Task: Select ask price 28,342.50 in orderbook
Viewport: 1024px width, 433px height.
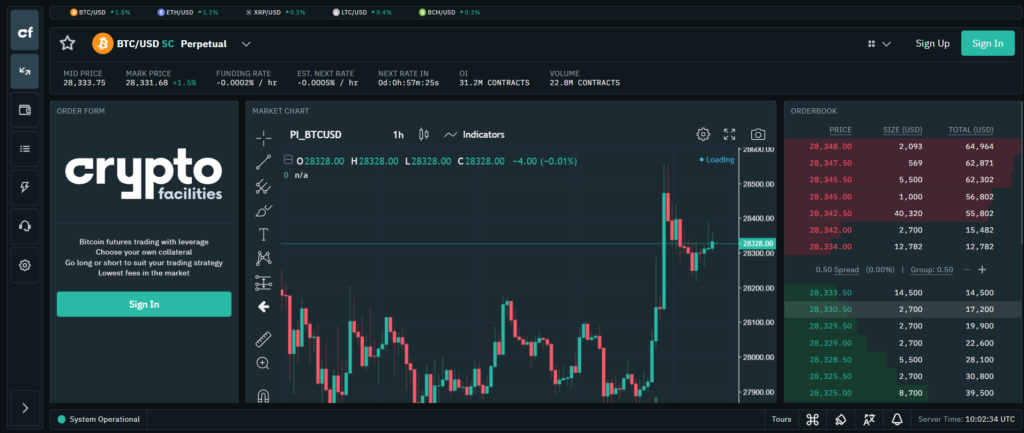Action: (831, 213)
